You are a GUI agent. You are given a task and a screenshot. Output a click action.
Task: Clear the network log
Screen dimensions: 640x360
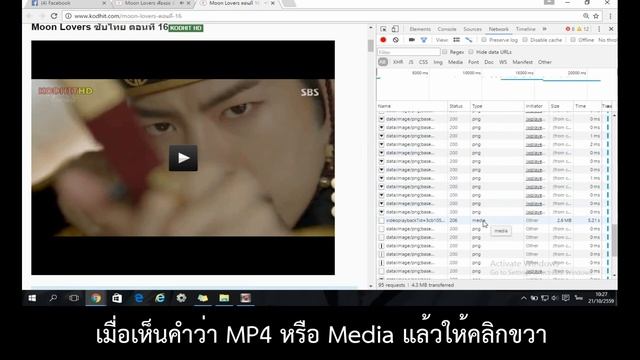click(396, 40)
